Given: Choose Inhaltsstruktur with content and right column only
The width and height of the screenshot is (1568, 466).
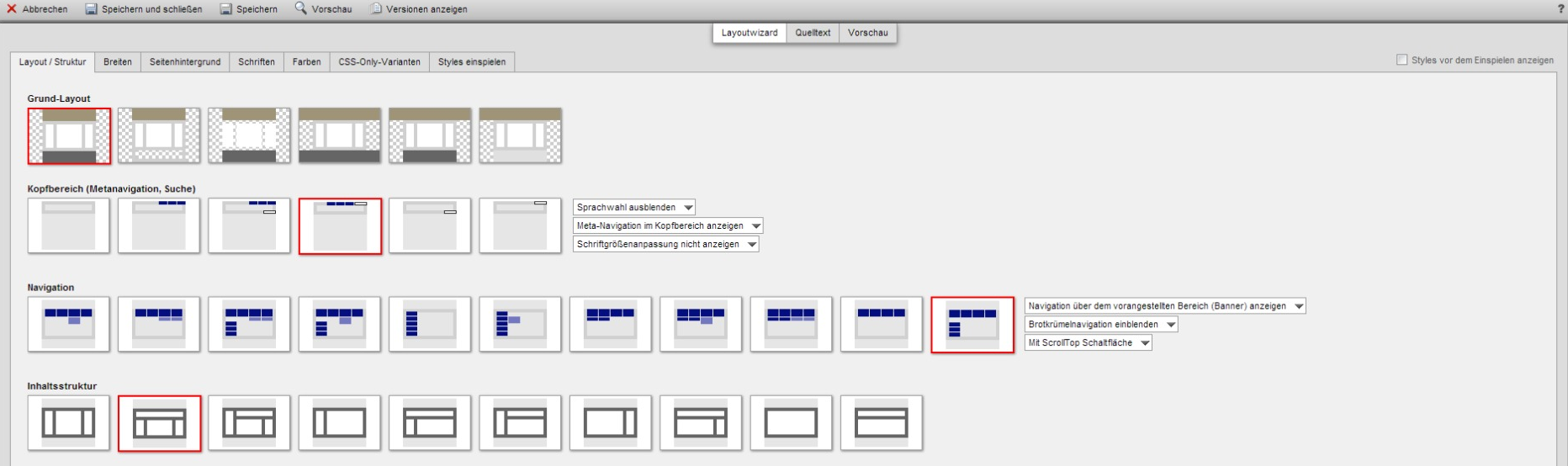Looking at the screenshot, I should pos(611,423).
